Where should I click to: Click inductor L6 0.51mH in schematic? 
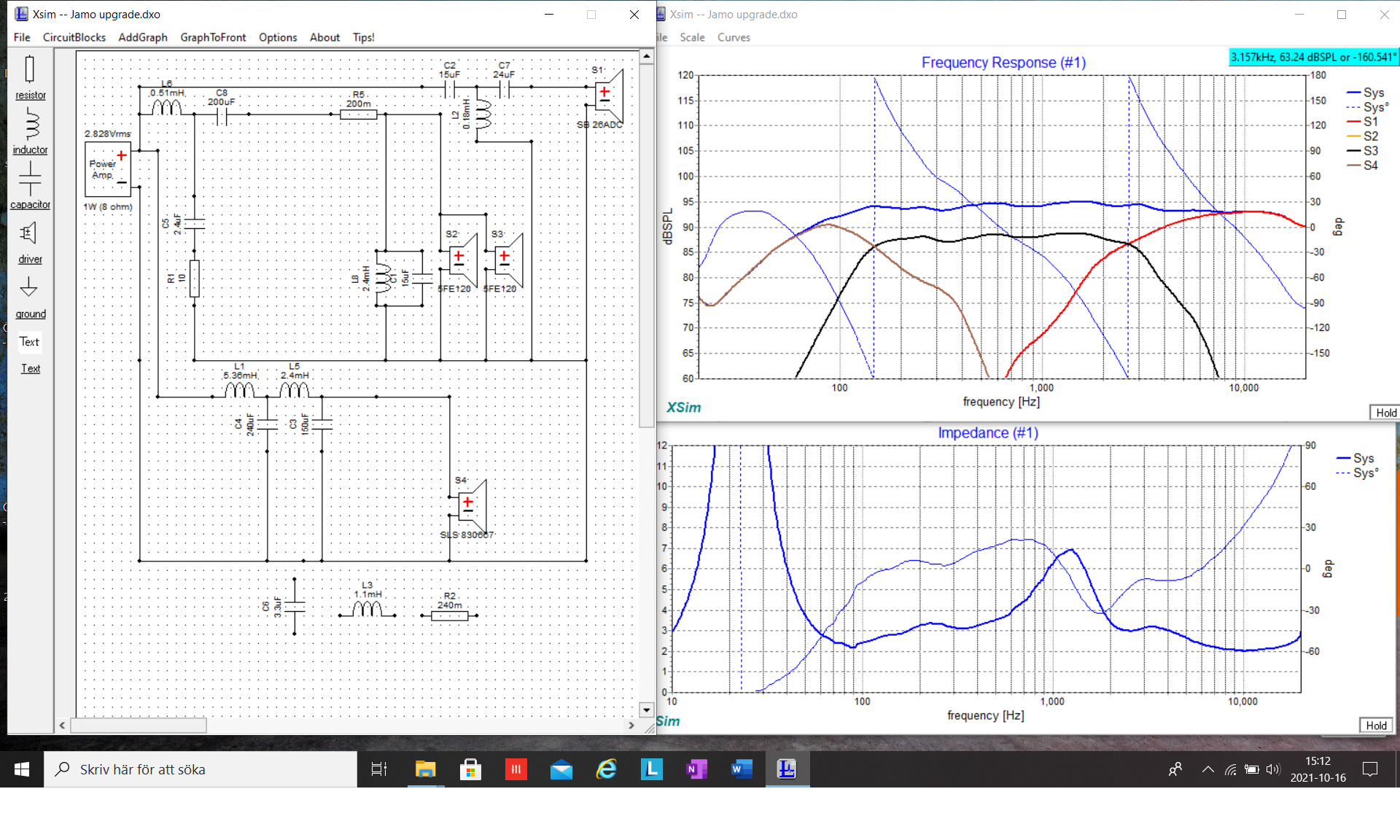pyautogui.click(x=166, y=108)
